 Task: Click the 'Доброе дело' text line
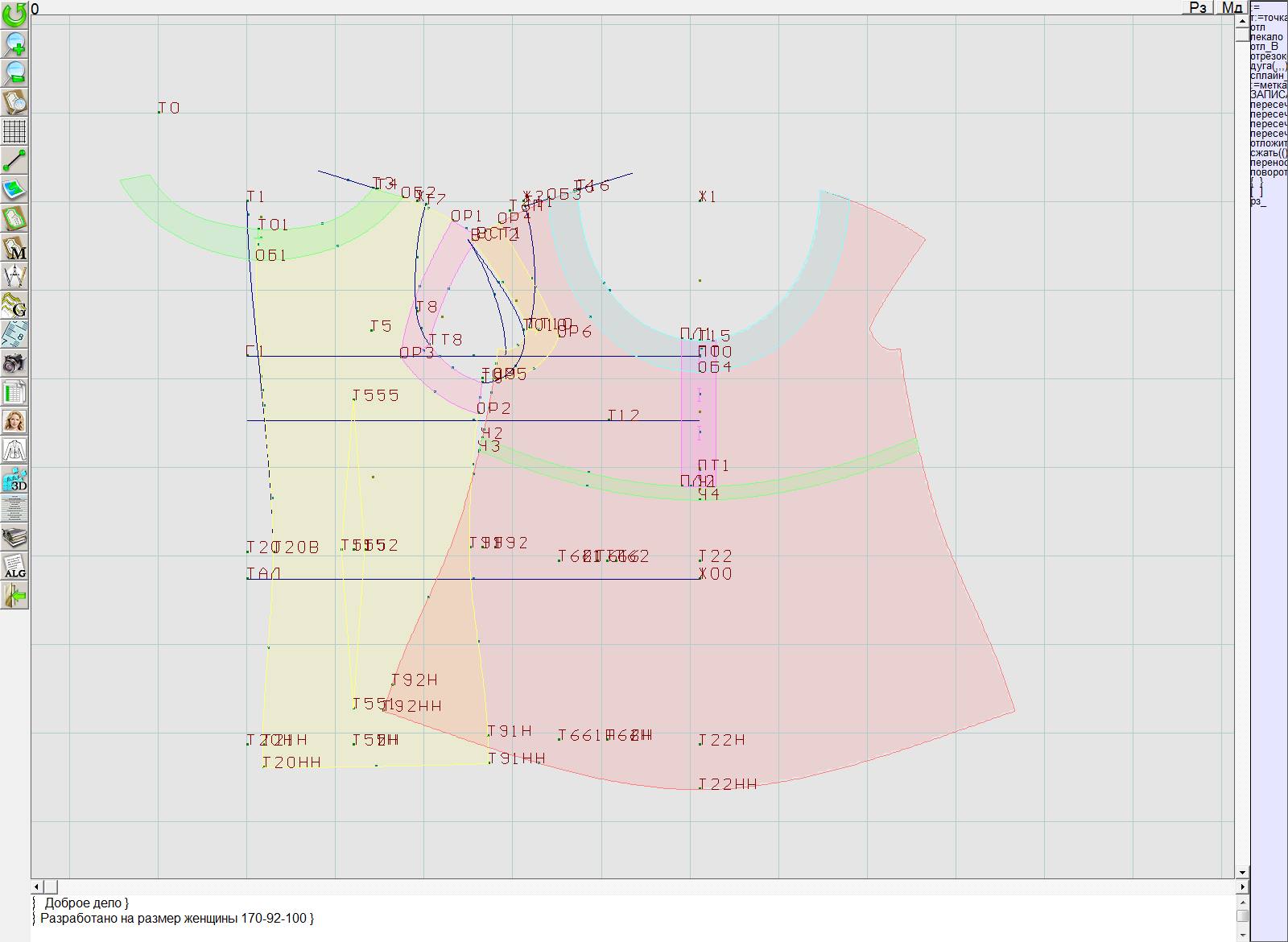click(86, 903)
